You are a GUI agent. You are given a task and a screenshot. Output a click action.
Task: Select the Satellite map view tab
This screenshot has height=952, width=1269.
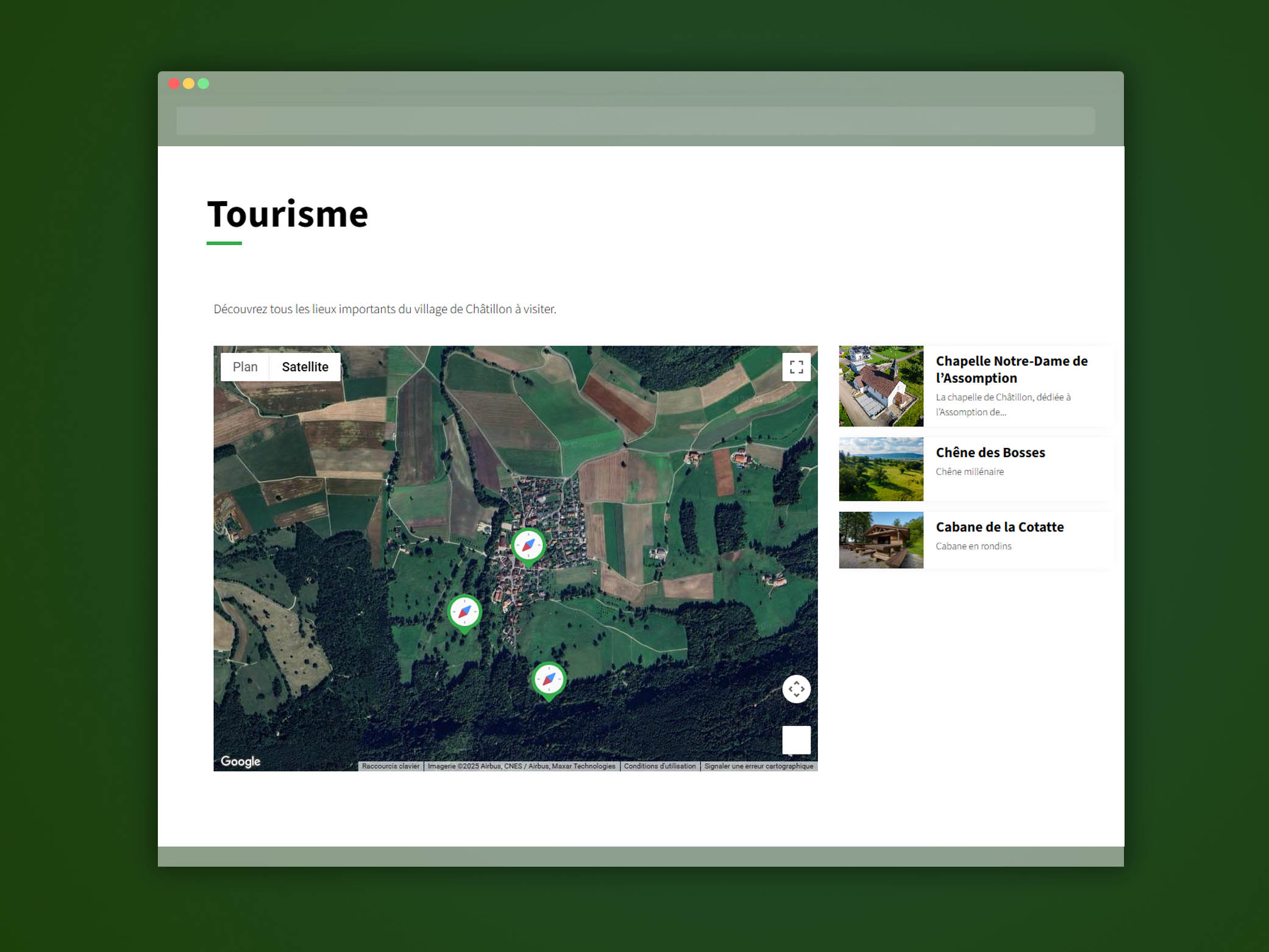pos(304,366)
